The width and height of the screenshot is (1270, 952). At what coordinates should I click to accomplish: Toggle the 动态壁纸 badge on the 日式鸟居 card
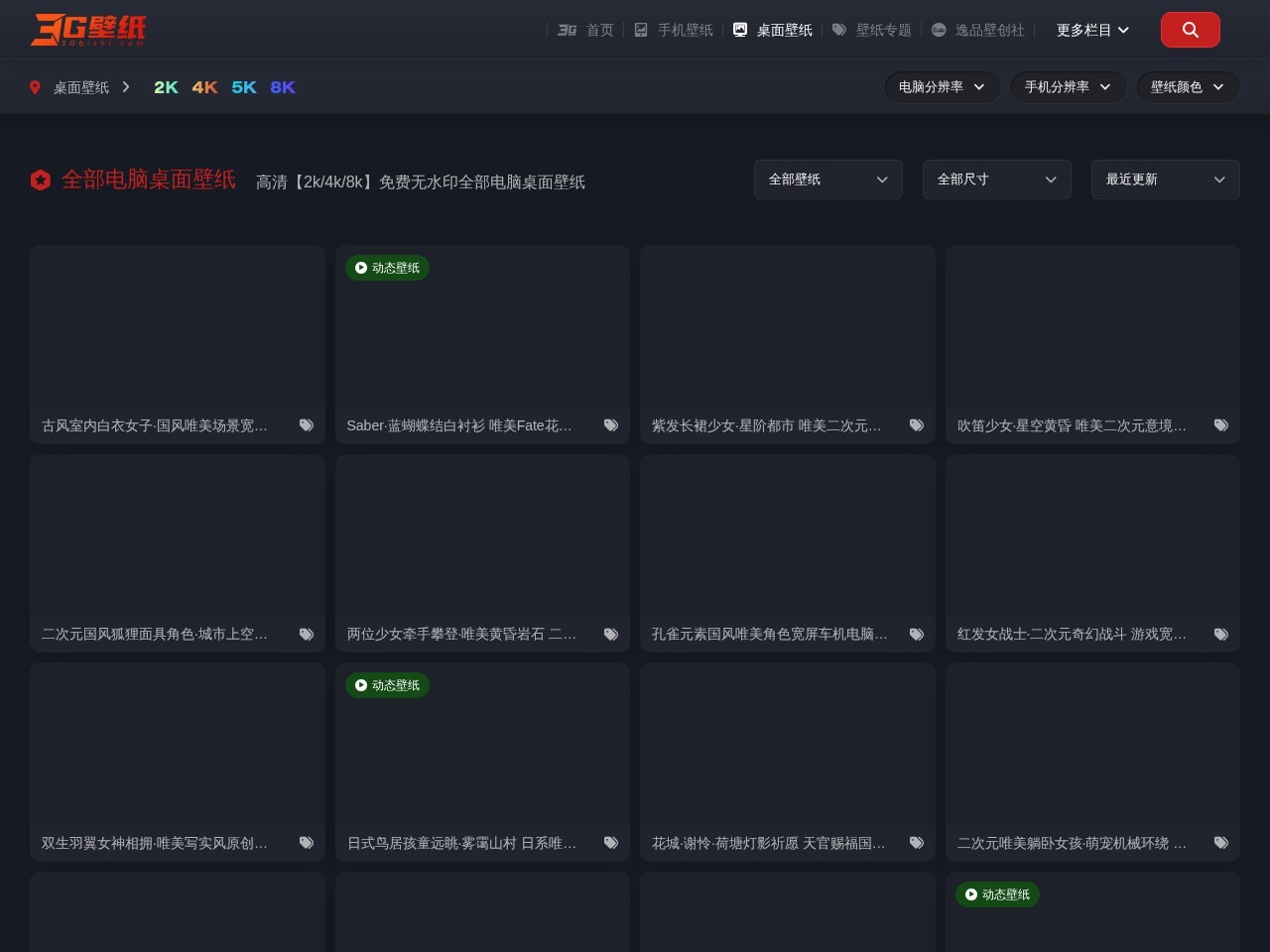tap(387, 685)
